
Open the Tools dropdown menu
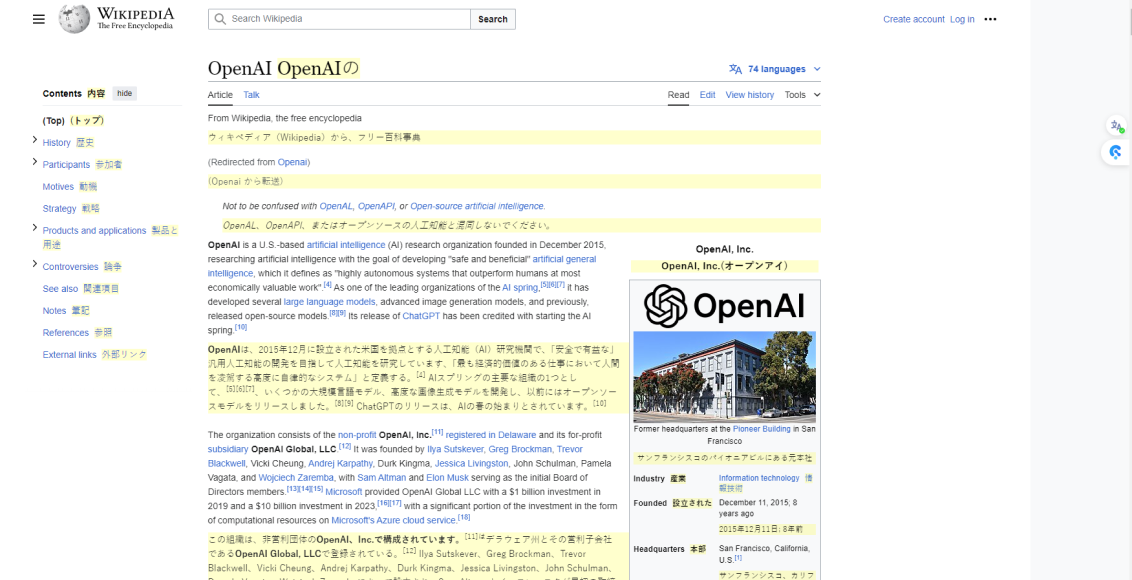point(803,95)
